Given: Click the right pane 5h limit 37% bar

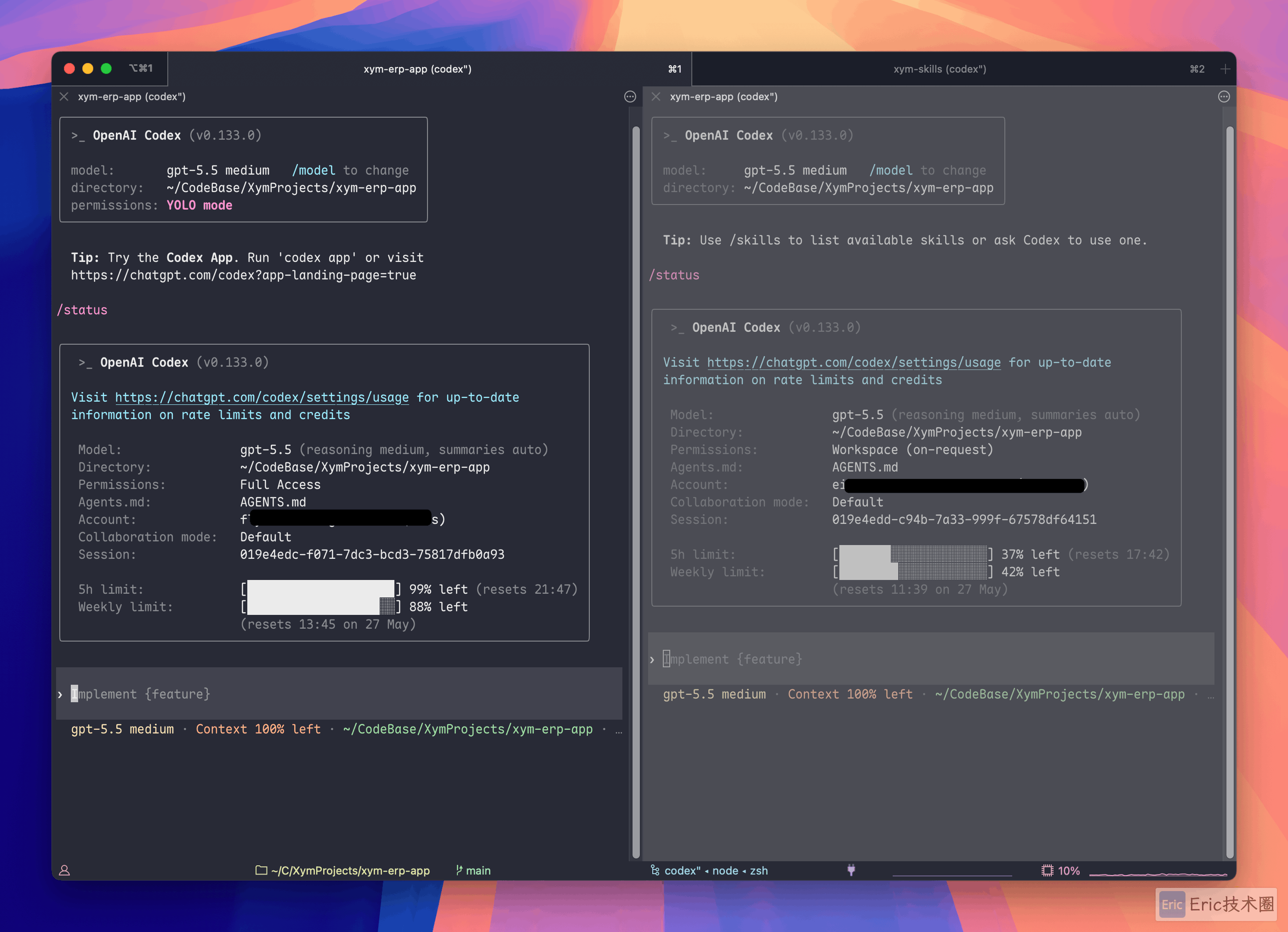Looking at the screenshot, I should coord(912,555).
